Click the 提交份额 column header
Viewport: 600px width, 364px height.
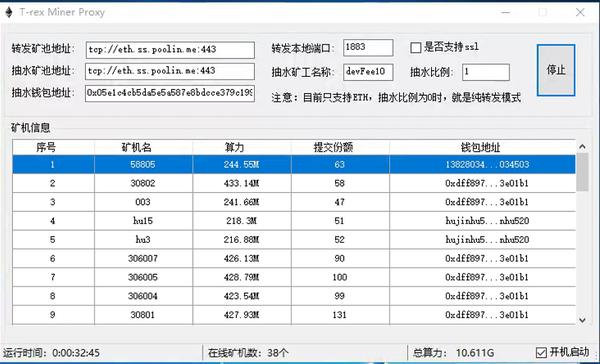click(x=340, y=147)
